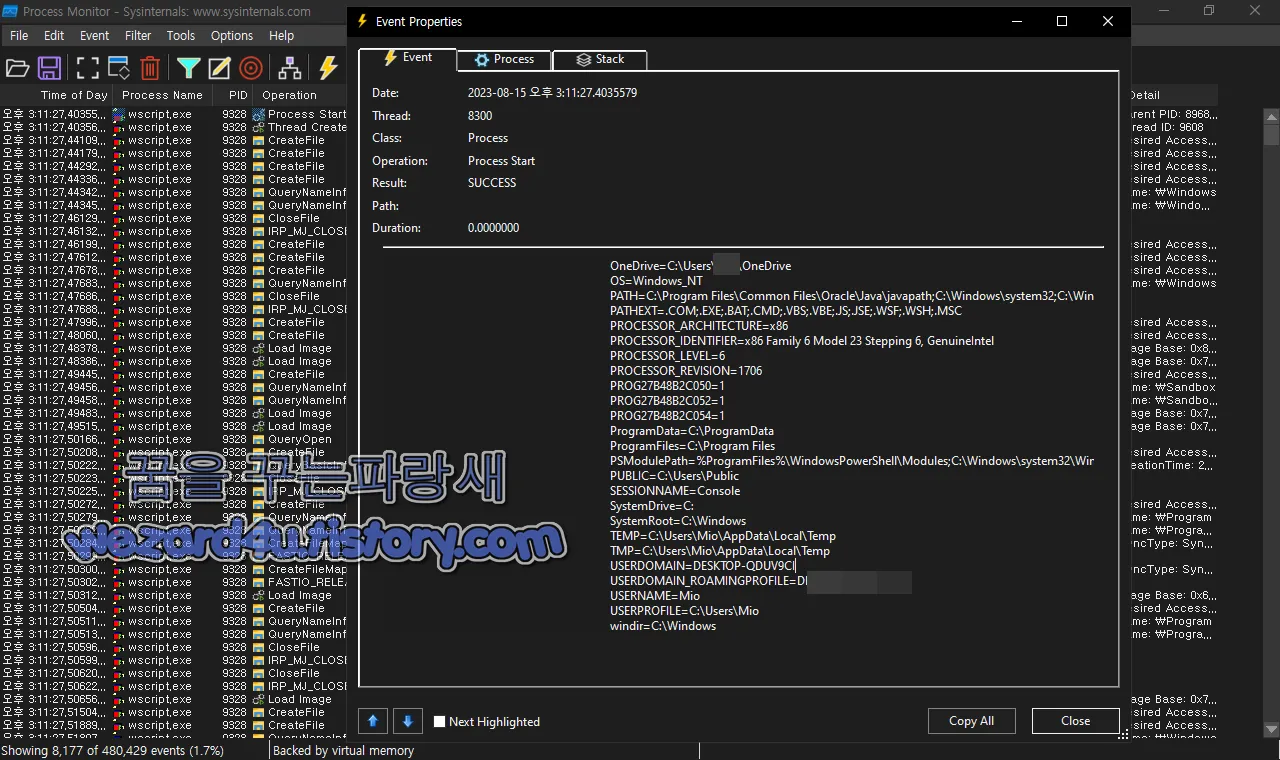This screenshot has width=1280, height=760.
Task: Click the red Clear trash icon
Action: click(x=150, y=68)
